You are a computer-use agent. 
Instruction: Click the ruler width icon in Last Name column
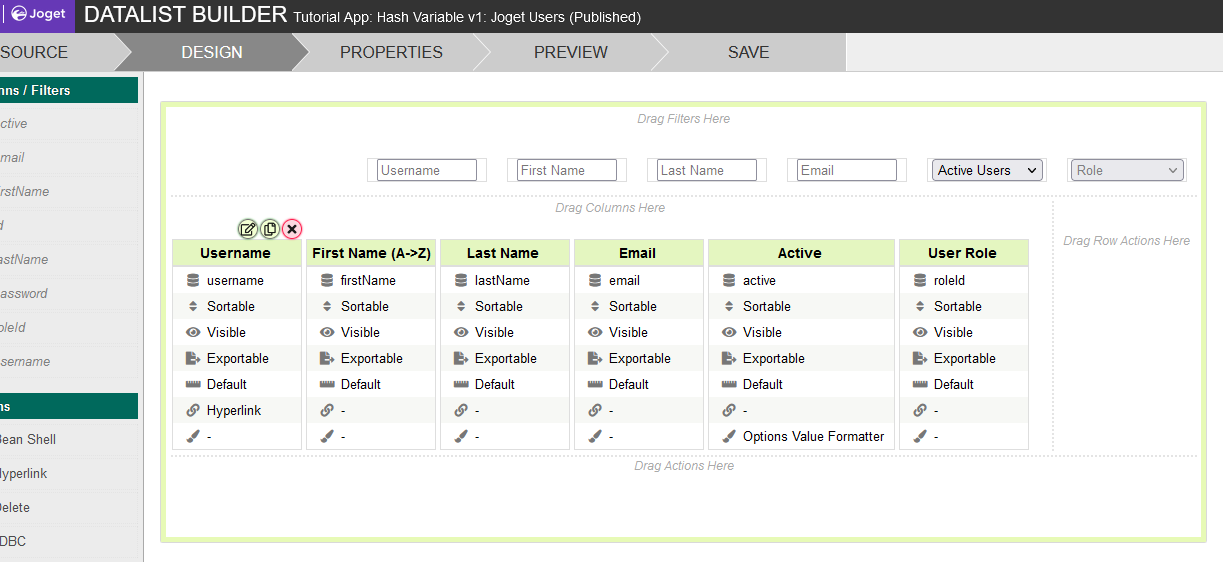(x=461, y=384)
